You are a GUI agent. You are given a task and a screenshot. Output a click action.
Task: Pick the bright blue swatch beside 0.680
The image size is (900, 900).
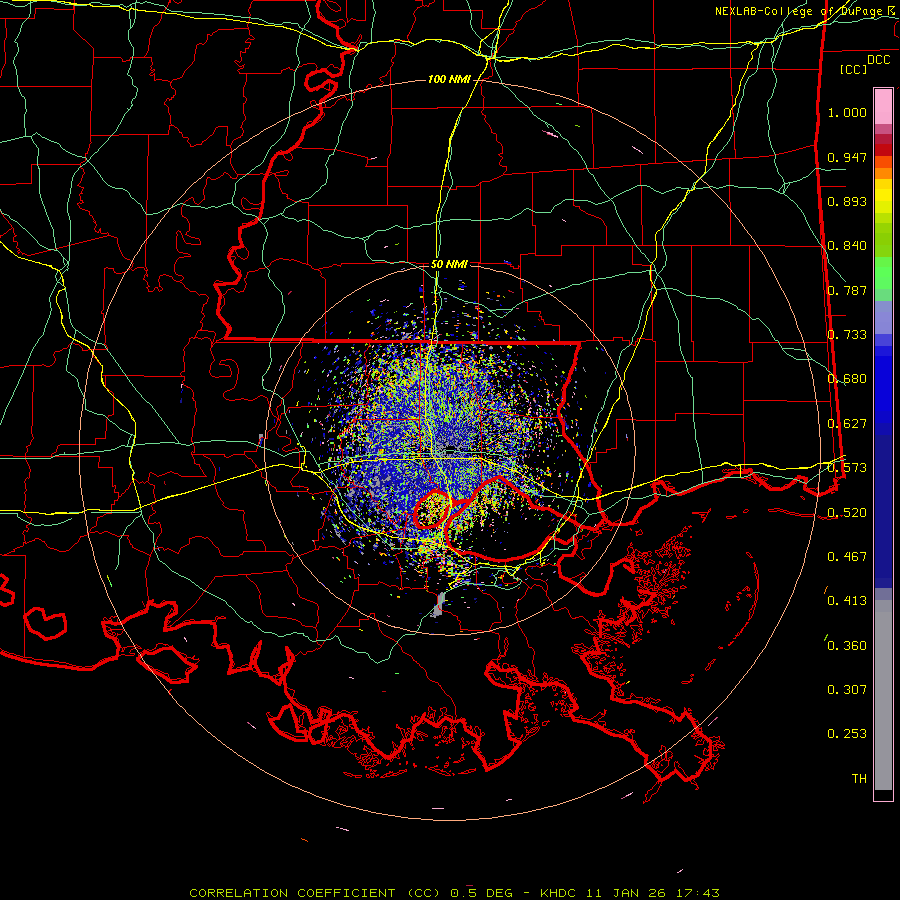click(883, 385)
